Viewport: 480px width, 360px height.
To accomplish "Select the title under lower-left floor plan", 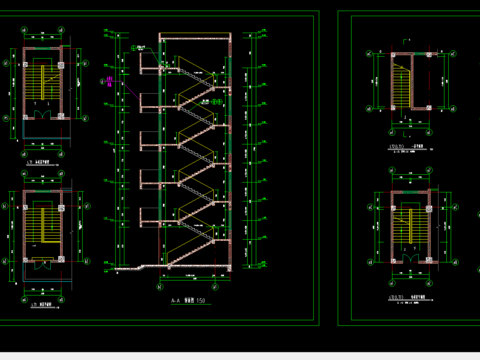I will [42, 305].
